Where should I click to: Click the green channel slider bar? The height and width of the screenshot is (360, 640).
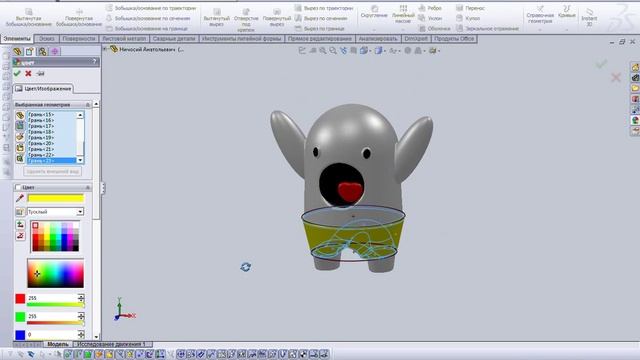(x=55, y=323)
